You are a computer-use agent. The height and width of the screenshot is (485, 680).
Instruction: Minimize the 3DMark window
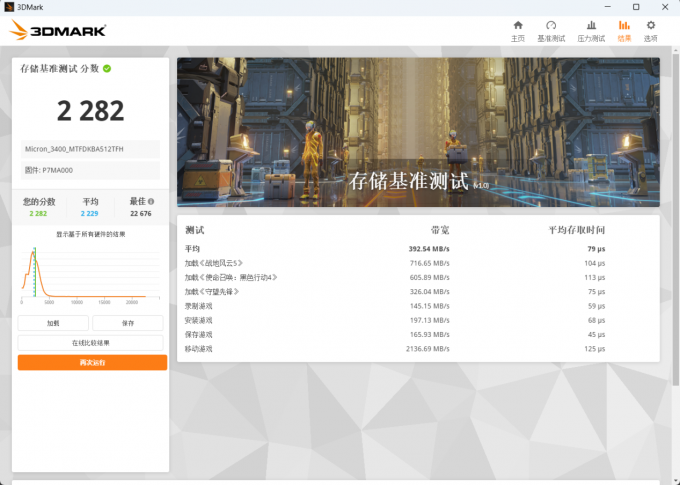pyautogui.click(x=608, y=7)
